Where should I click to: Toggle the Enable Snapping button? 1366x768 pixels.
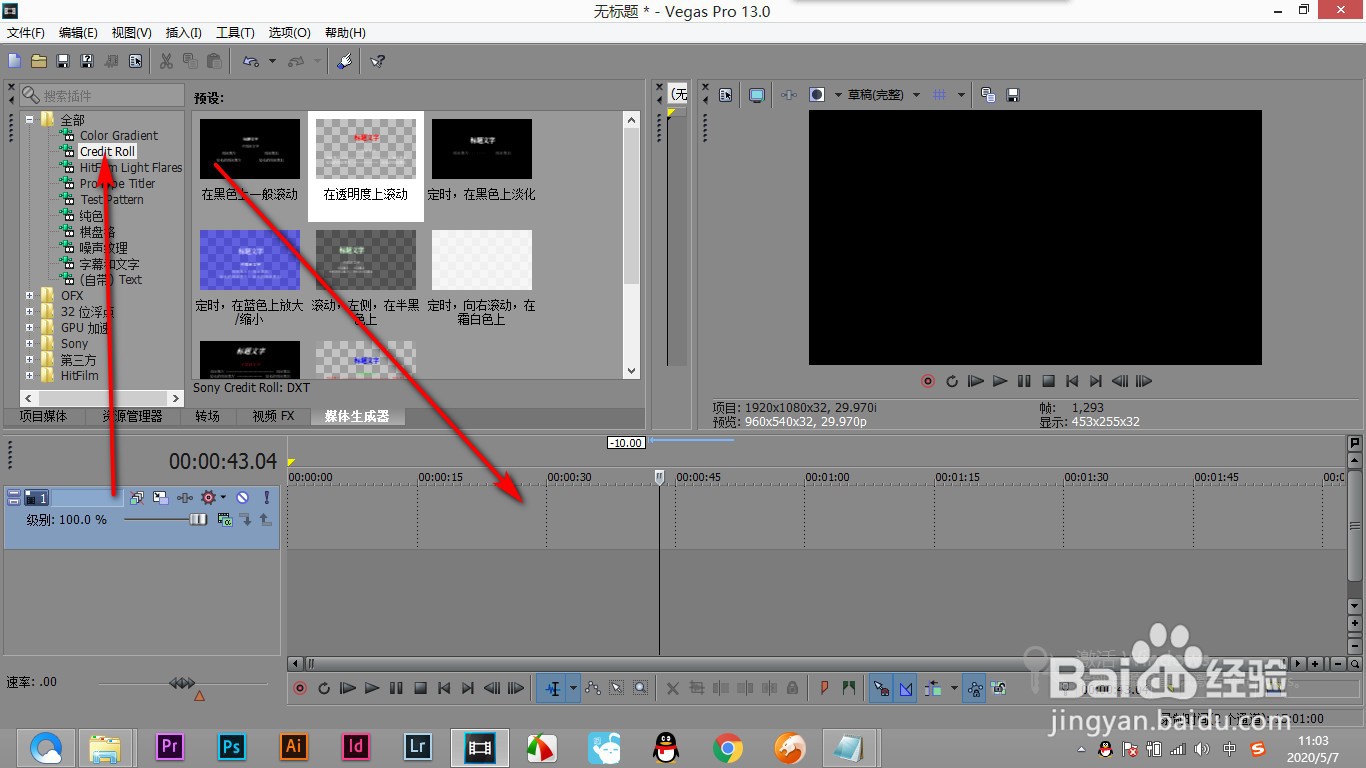pos(881,688)
